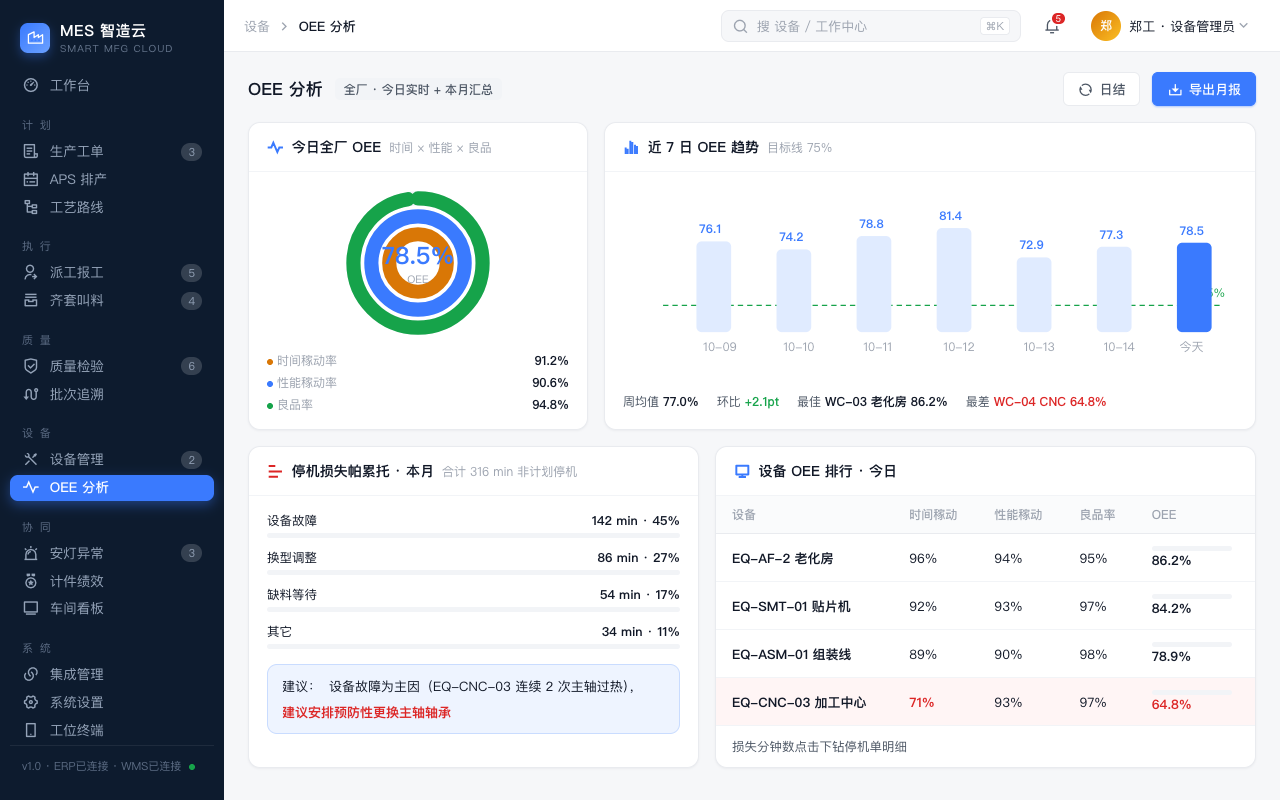Click the 生产工单 sidebar icon
The height and width of the screenshot is (800, 1280).
click(31, 151)
